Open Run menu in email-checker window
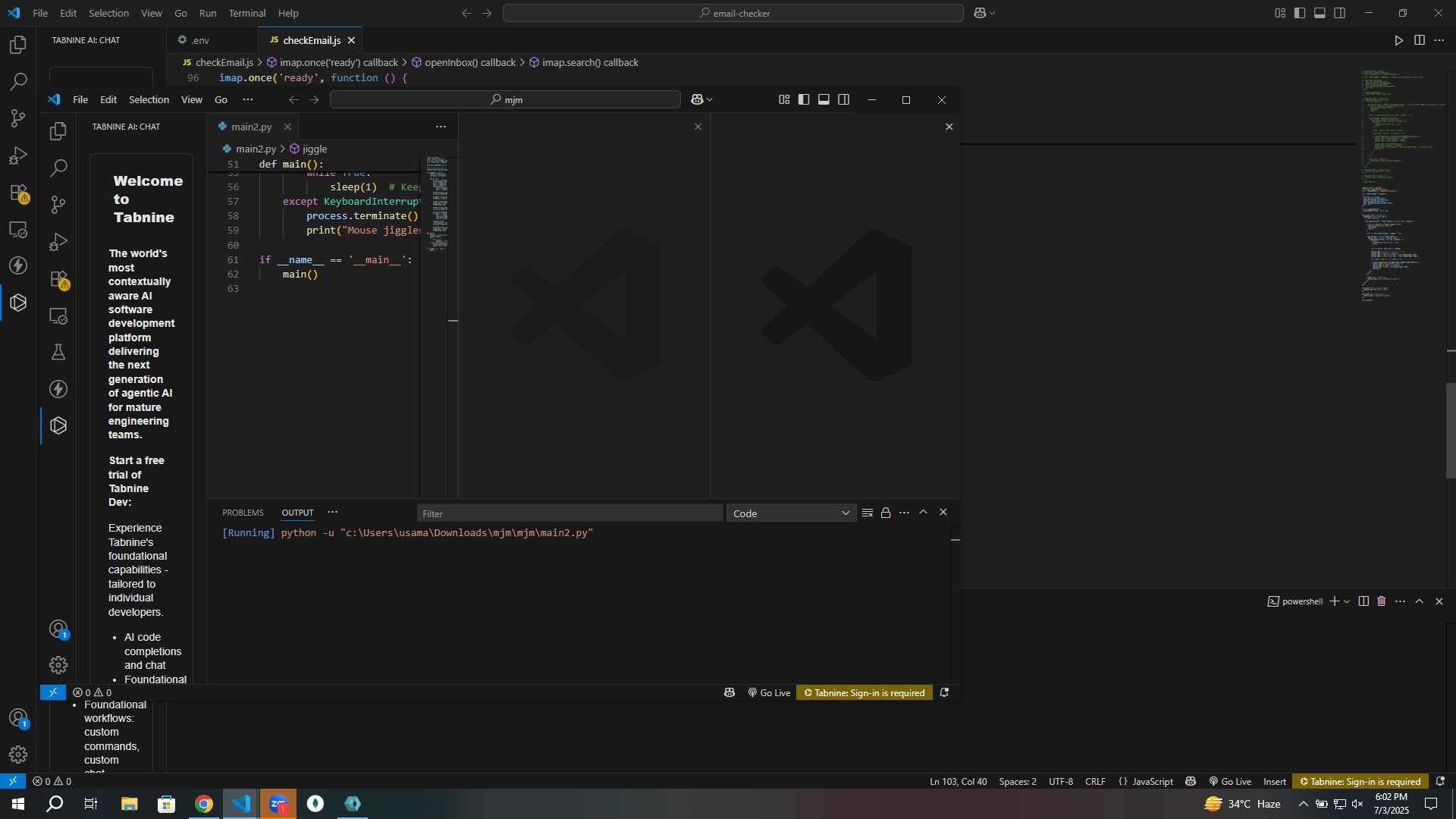 coord(208,13)
